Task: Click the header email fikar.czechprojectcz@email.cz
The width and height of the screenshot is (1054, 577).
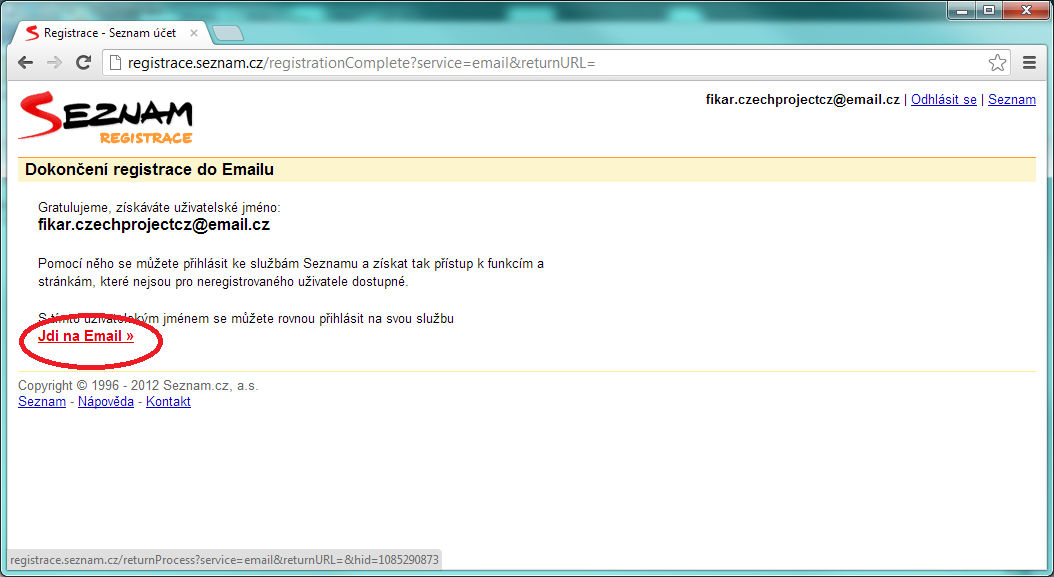Action: [803, 100]
